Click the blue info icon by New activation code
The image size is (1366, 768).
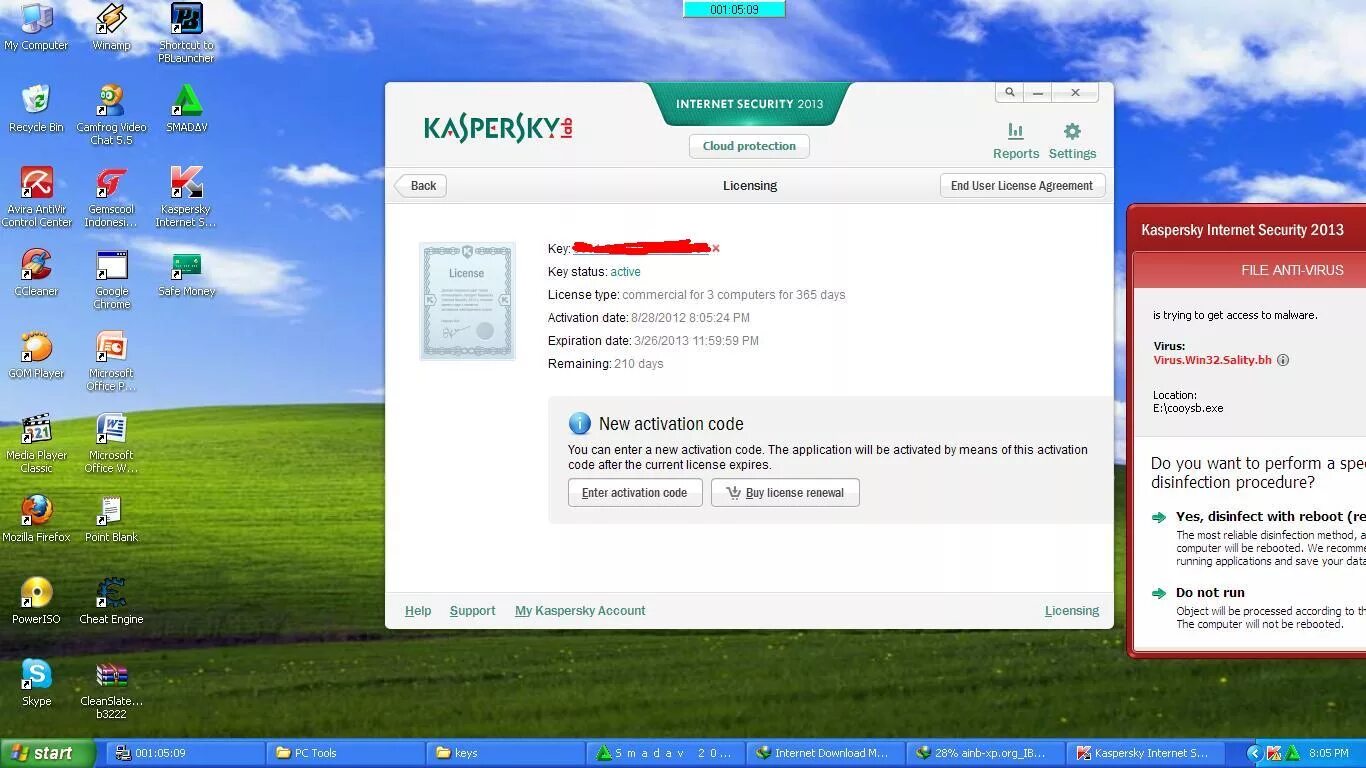(579, 423)
